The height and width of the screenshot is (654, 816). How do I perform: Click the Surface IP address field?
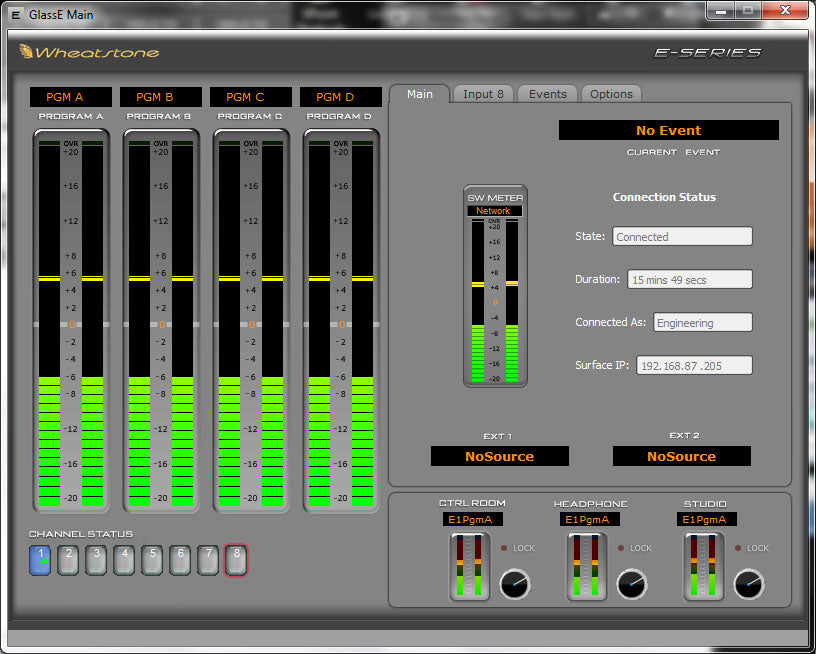[694, 365]
